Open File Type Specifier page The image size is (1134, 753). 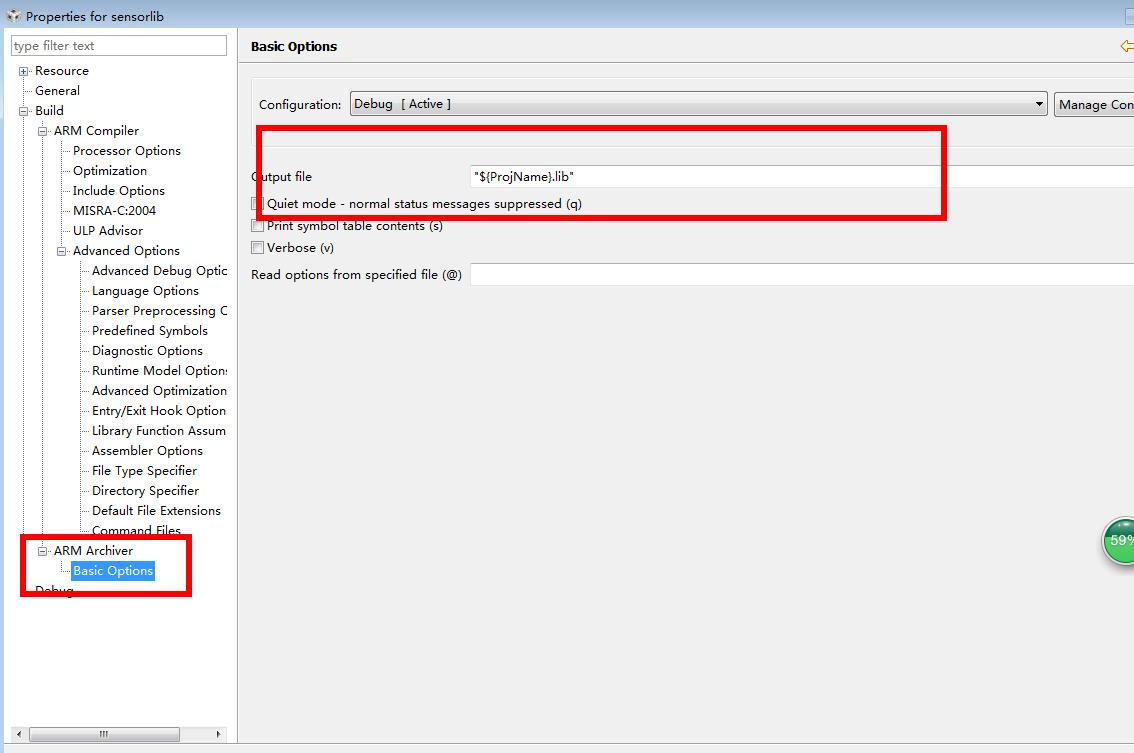tap(144, 471)
